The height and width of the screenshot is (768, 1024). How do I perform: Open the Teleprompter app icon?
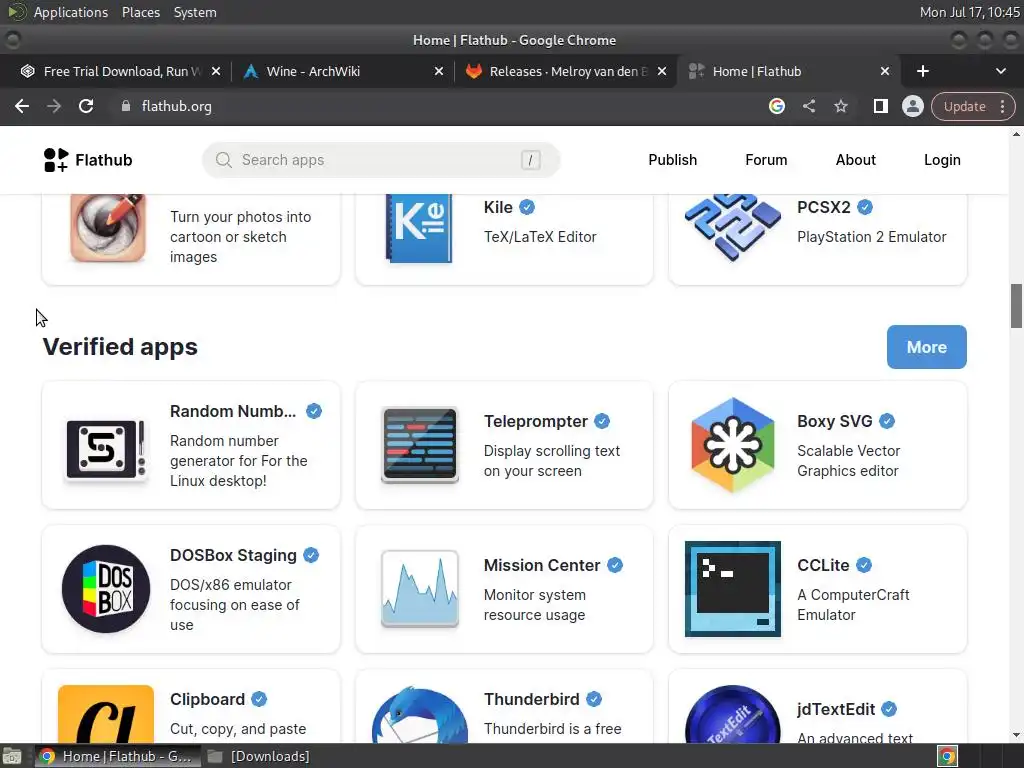[x=419, y=445]
